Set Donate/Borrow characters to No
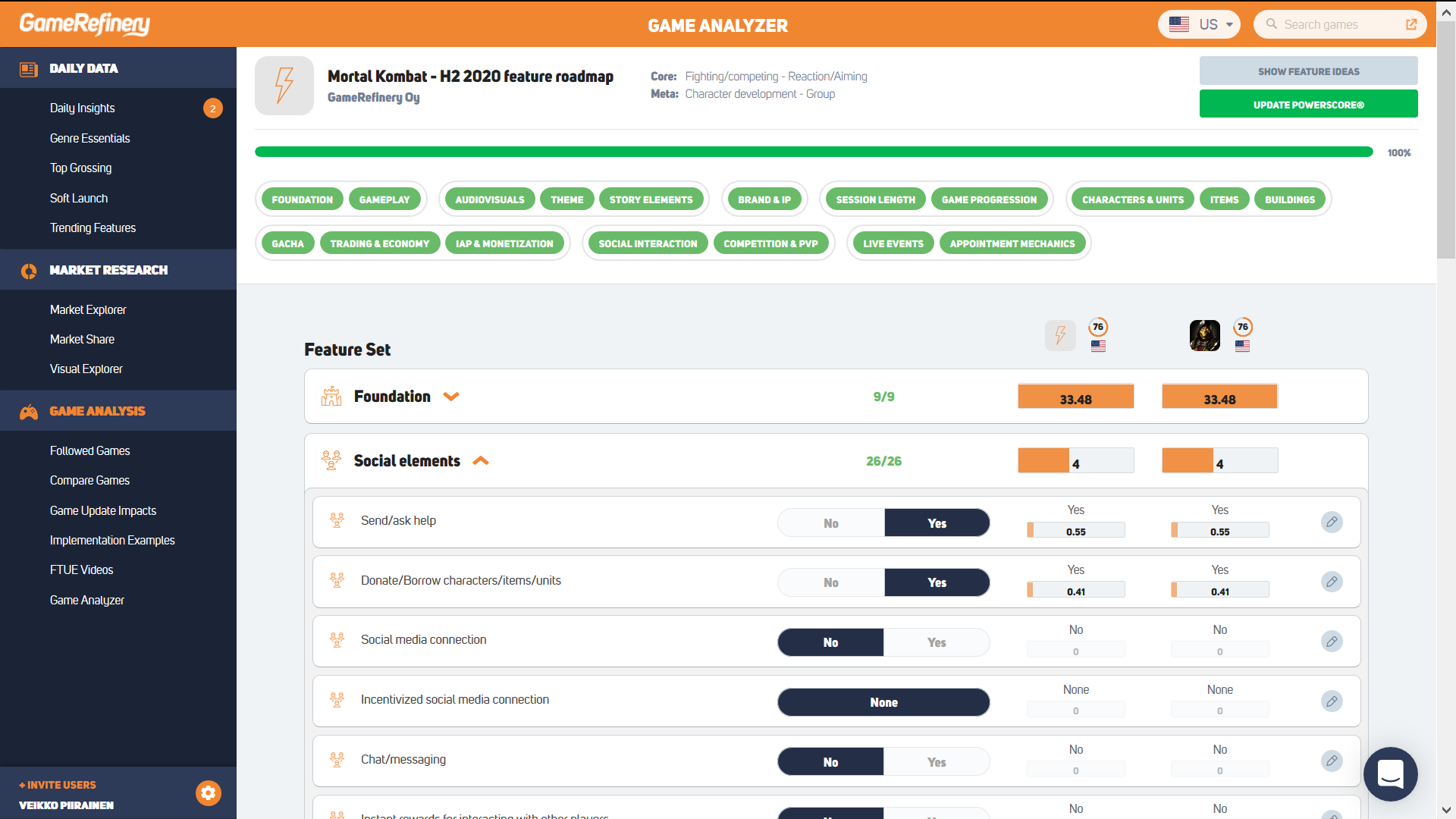1456x819 pixels. pyautogui.click(x=830, y=582)
